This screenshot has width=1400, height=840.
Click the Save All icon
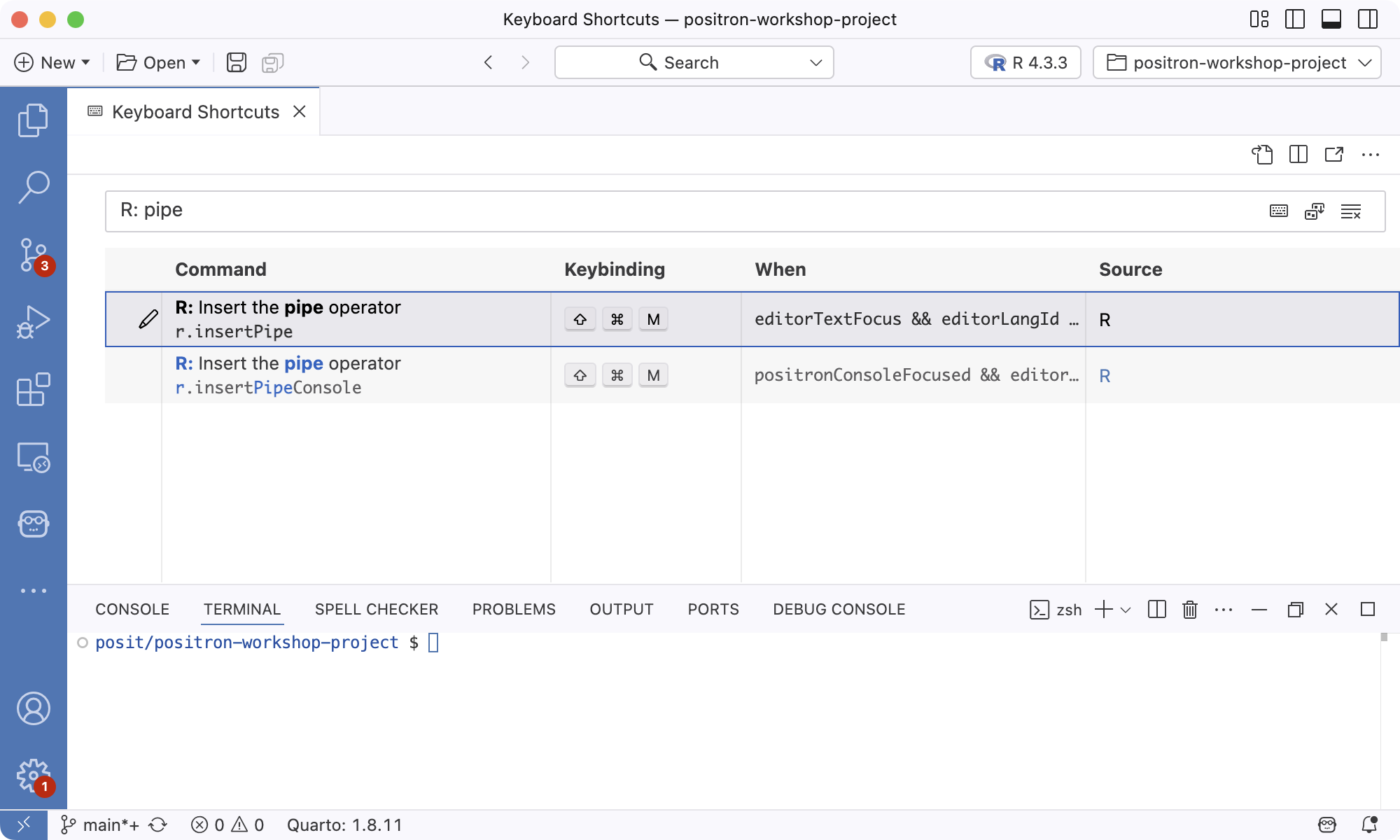[272, 62]
